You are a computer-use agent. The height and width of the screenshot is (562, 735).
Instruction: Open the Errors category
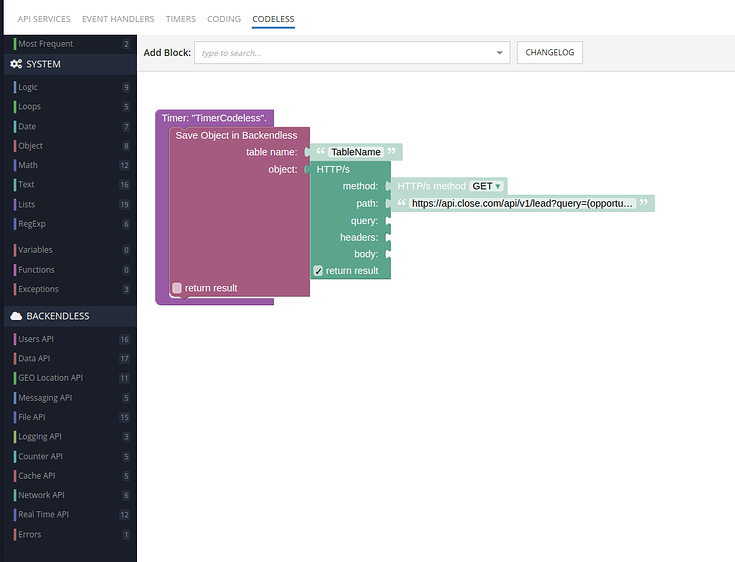(70, 534)
